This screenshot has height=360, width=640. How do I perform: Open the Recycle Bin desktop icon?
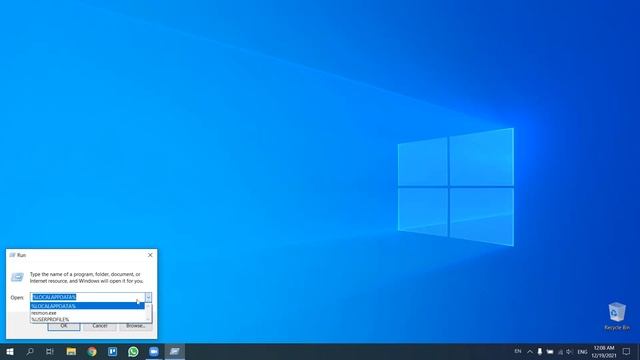pyautogui.click(x=616, y=316)
